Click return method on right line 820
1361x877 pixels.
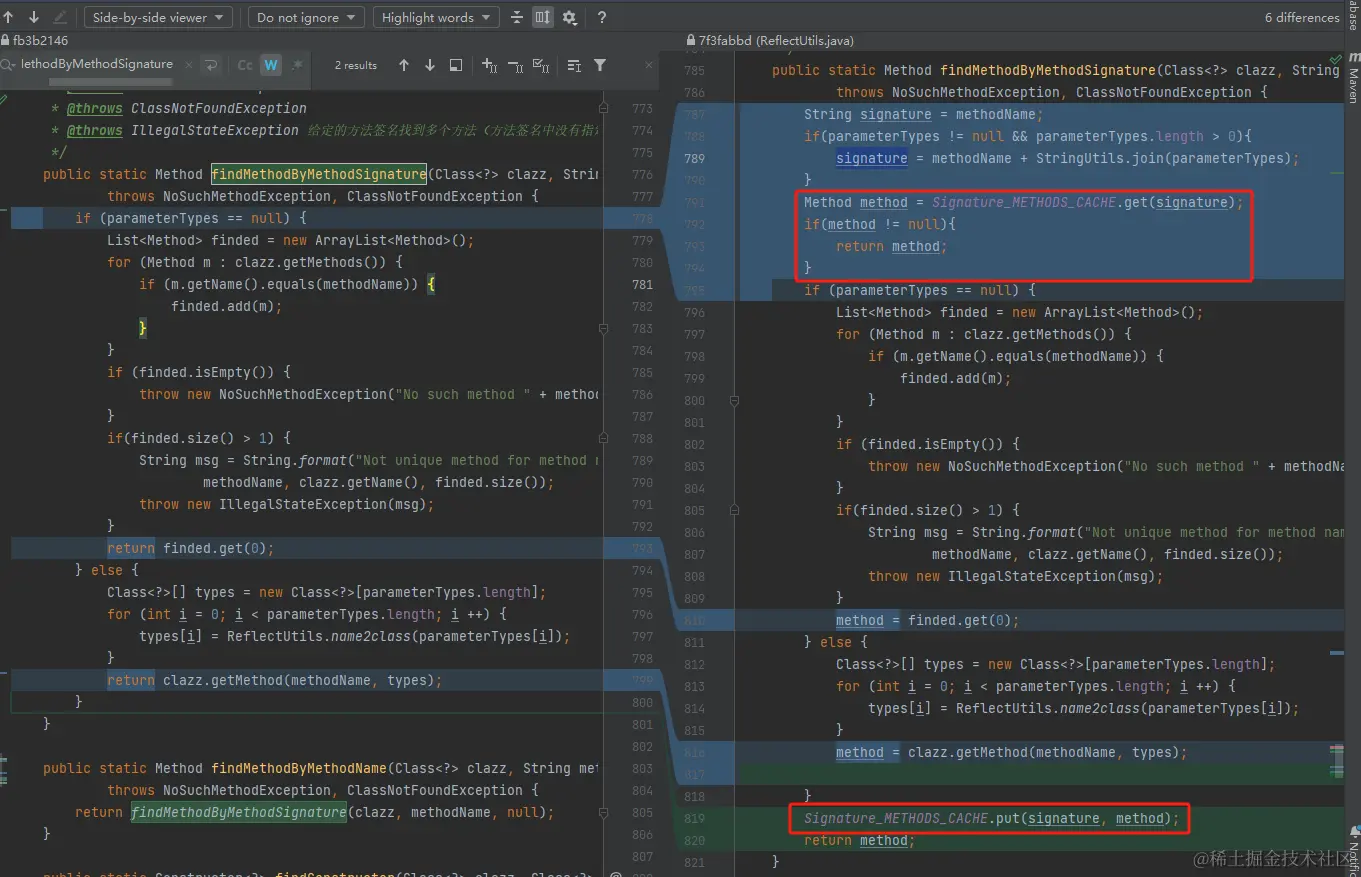click(859, 840)
